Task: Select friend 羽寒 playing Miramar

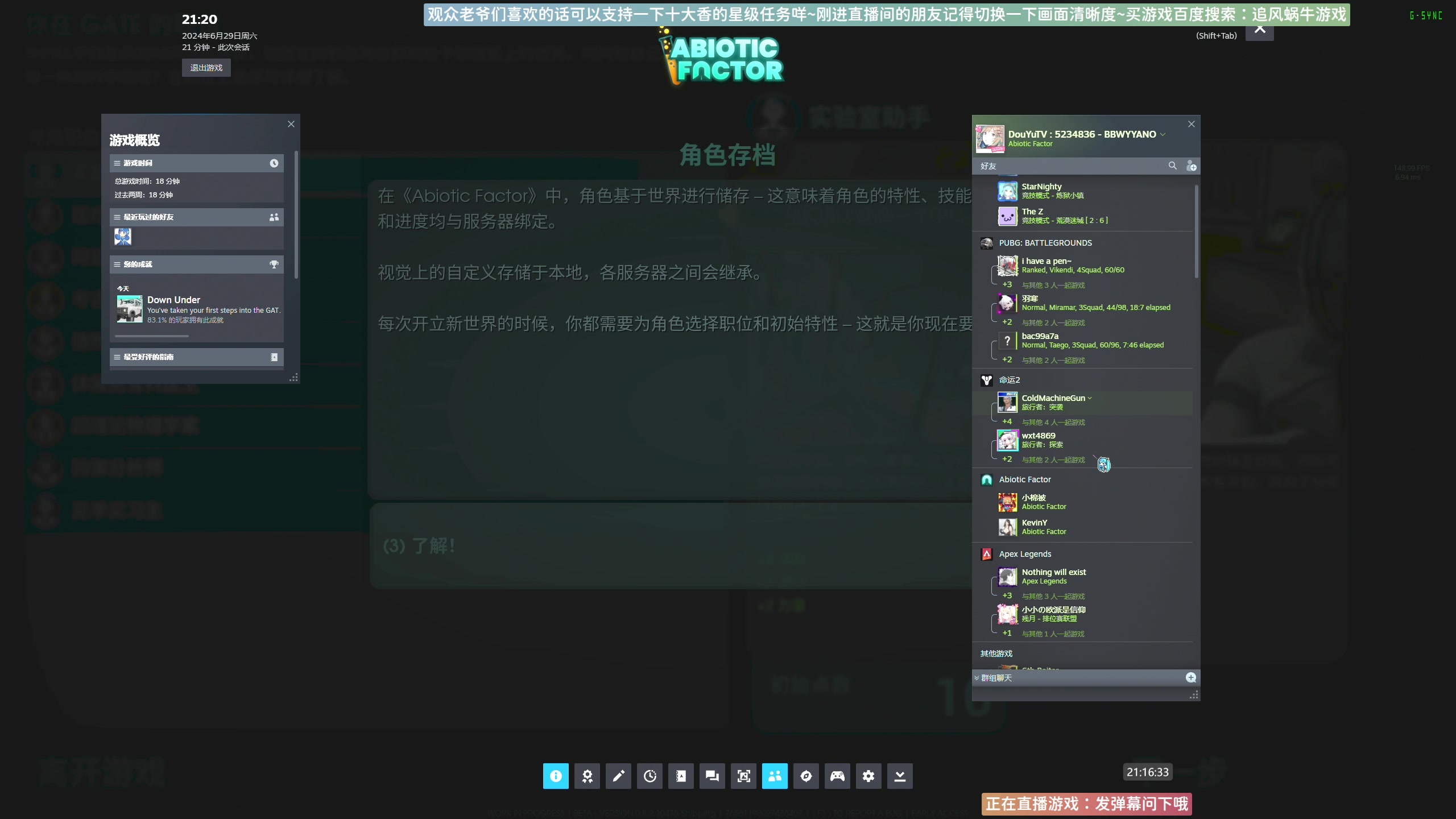Action: click(1083, 303)
